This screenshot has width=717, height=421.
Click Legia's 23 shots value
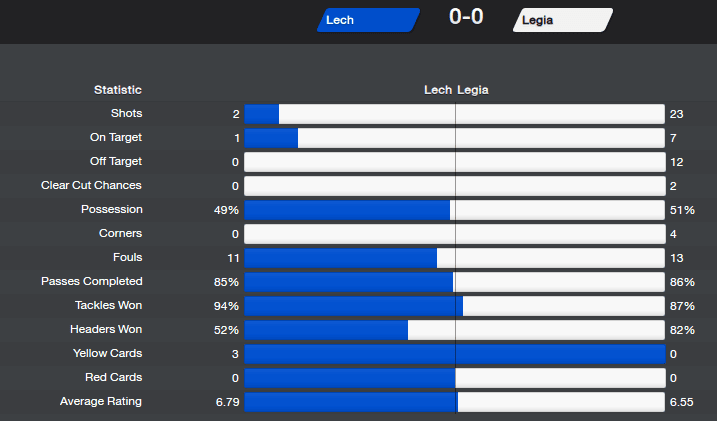(x=676, y=114)
